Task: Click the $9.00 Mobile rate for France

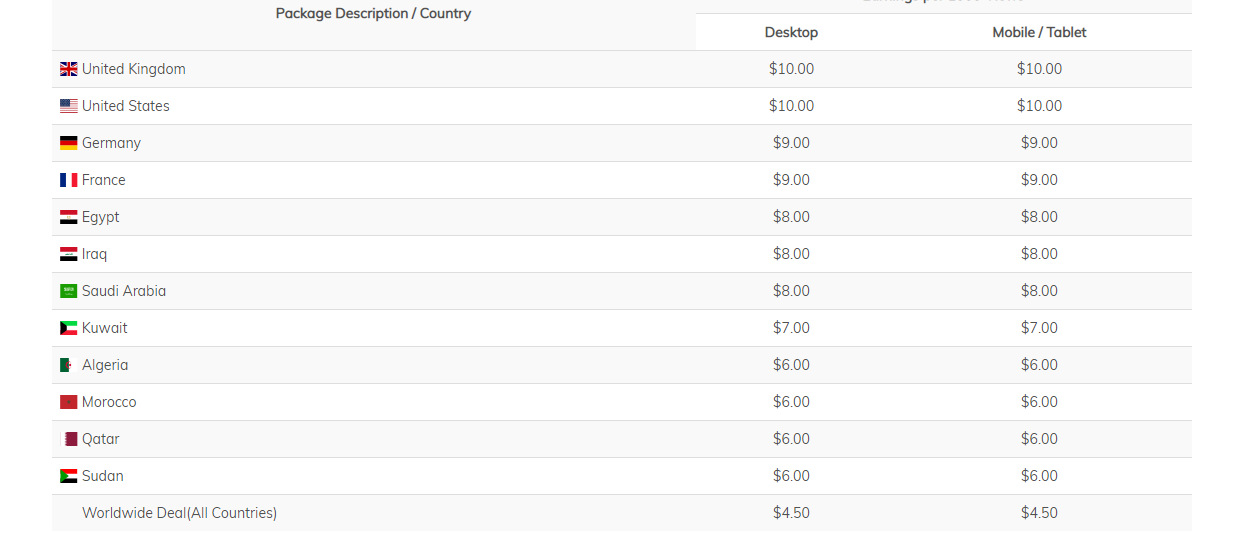Action: pos(1039,180)
